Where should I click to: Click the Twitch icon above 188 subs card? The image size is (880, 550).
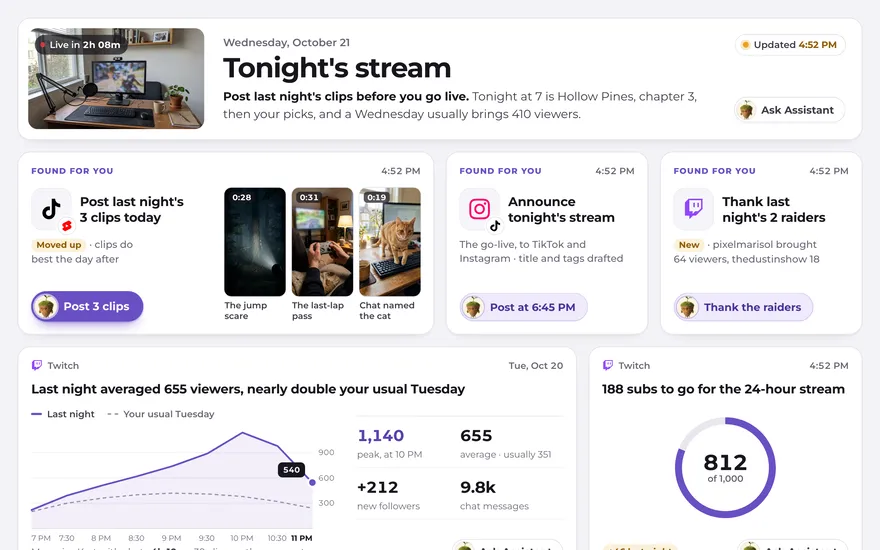point(608,365)
